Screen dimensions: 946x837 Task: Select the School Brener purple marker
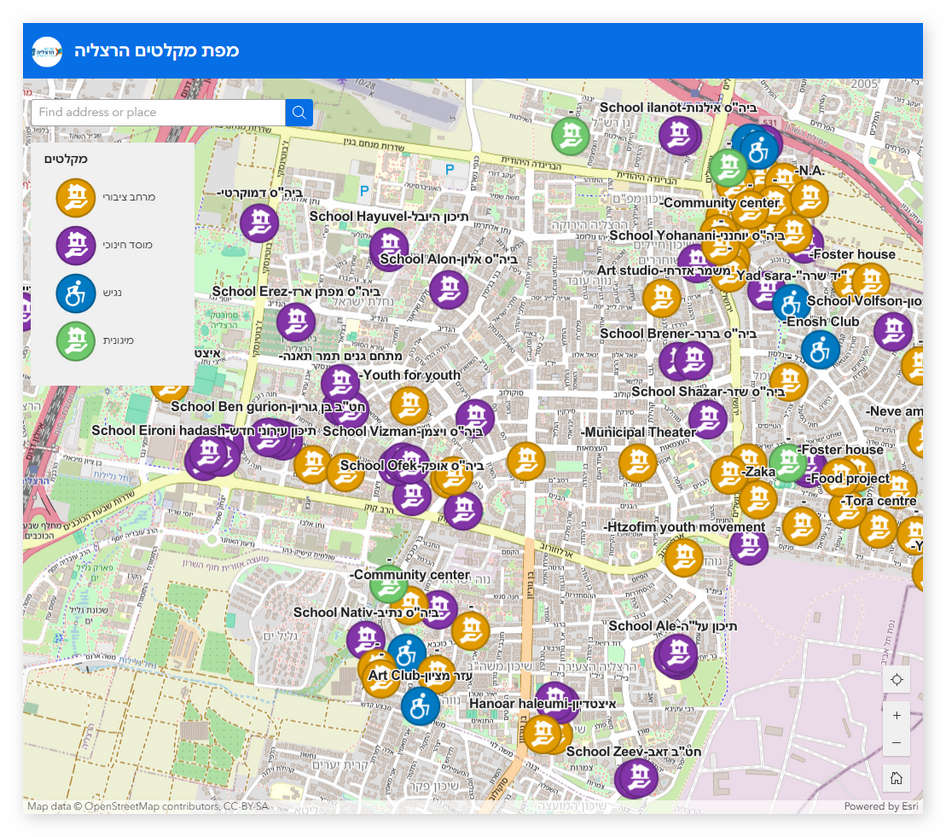pyautogui.click(x=693, y=361)
